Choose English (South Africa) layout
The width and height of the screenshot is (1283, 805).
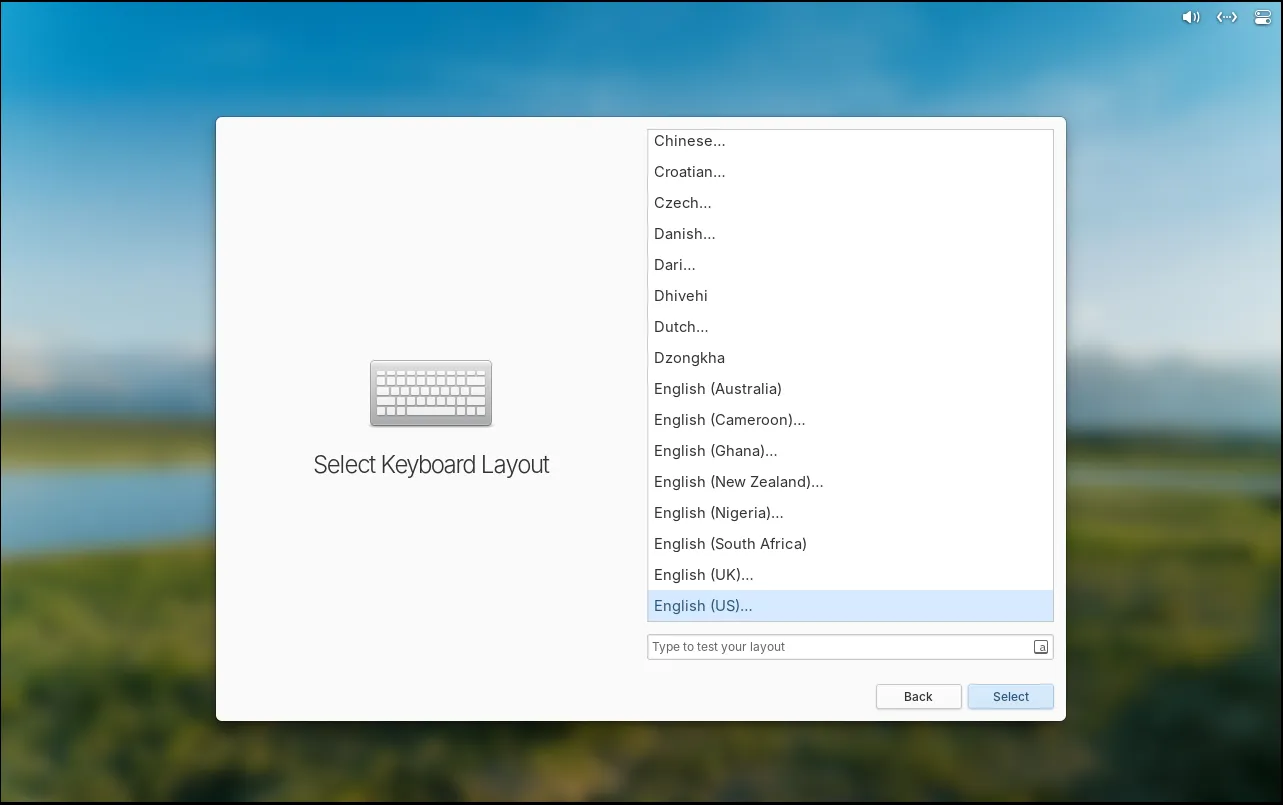coord(730,544)
